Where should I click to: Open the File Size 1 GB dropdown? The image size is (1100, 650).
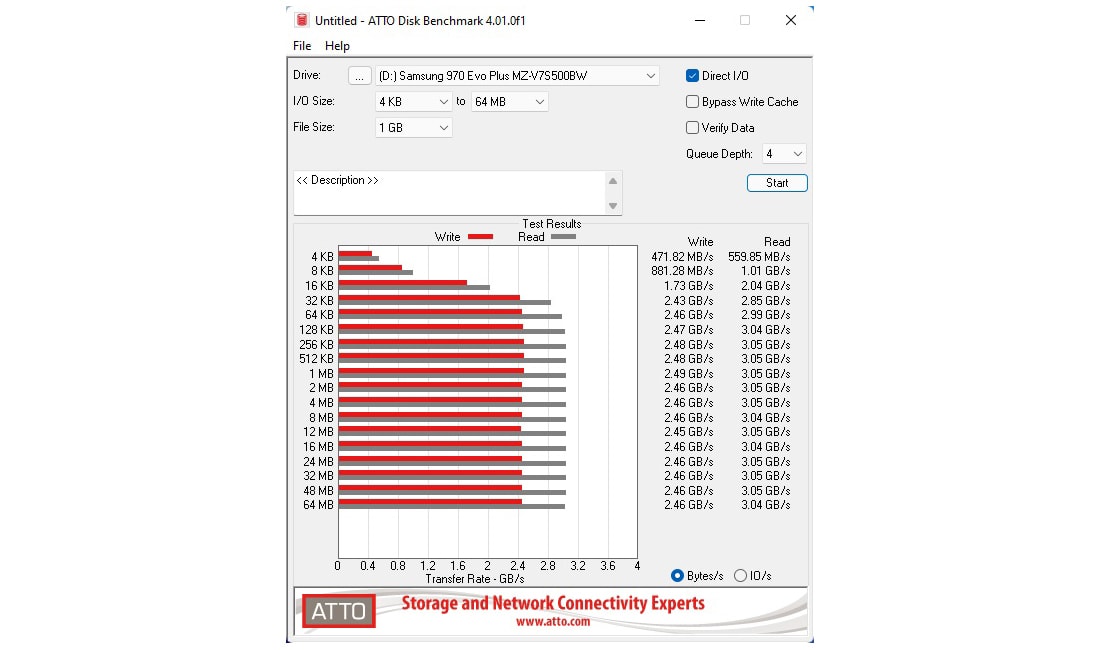coord(413,128)
